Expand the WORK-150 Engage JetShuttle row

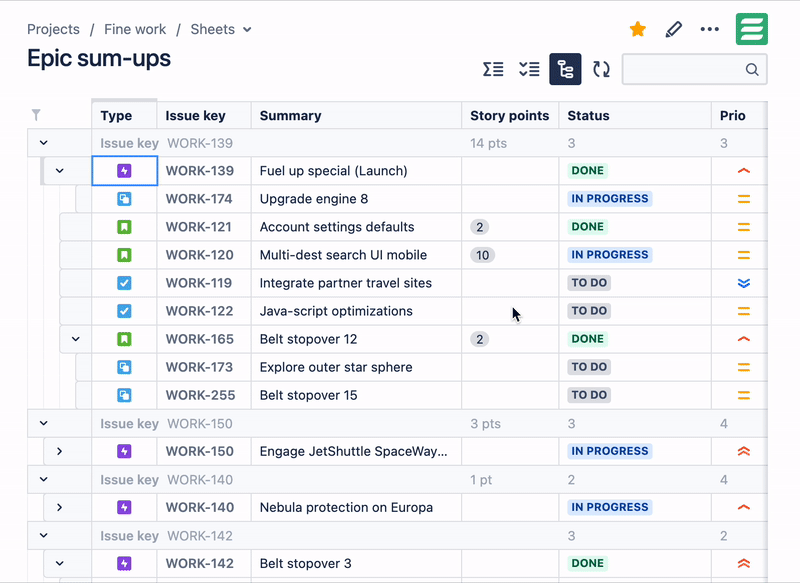point(60,451)
